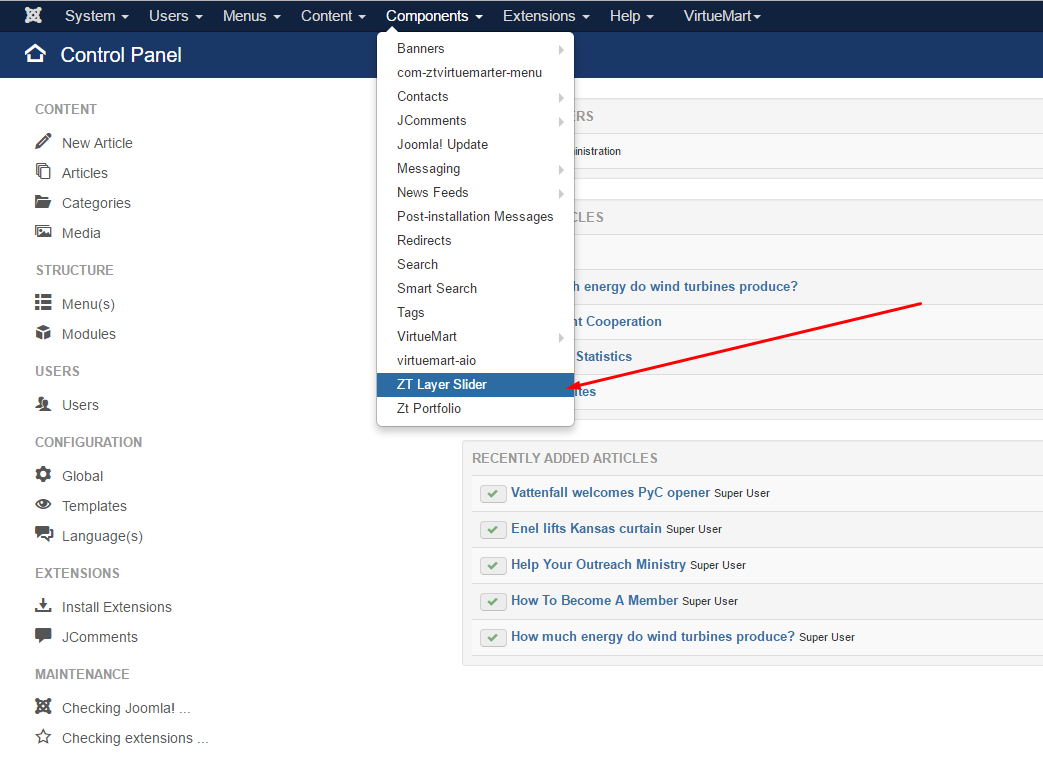Toggle published check for recently added wind turbines article

click(493, 637)
